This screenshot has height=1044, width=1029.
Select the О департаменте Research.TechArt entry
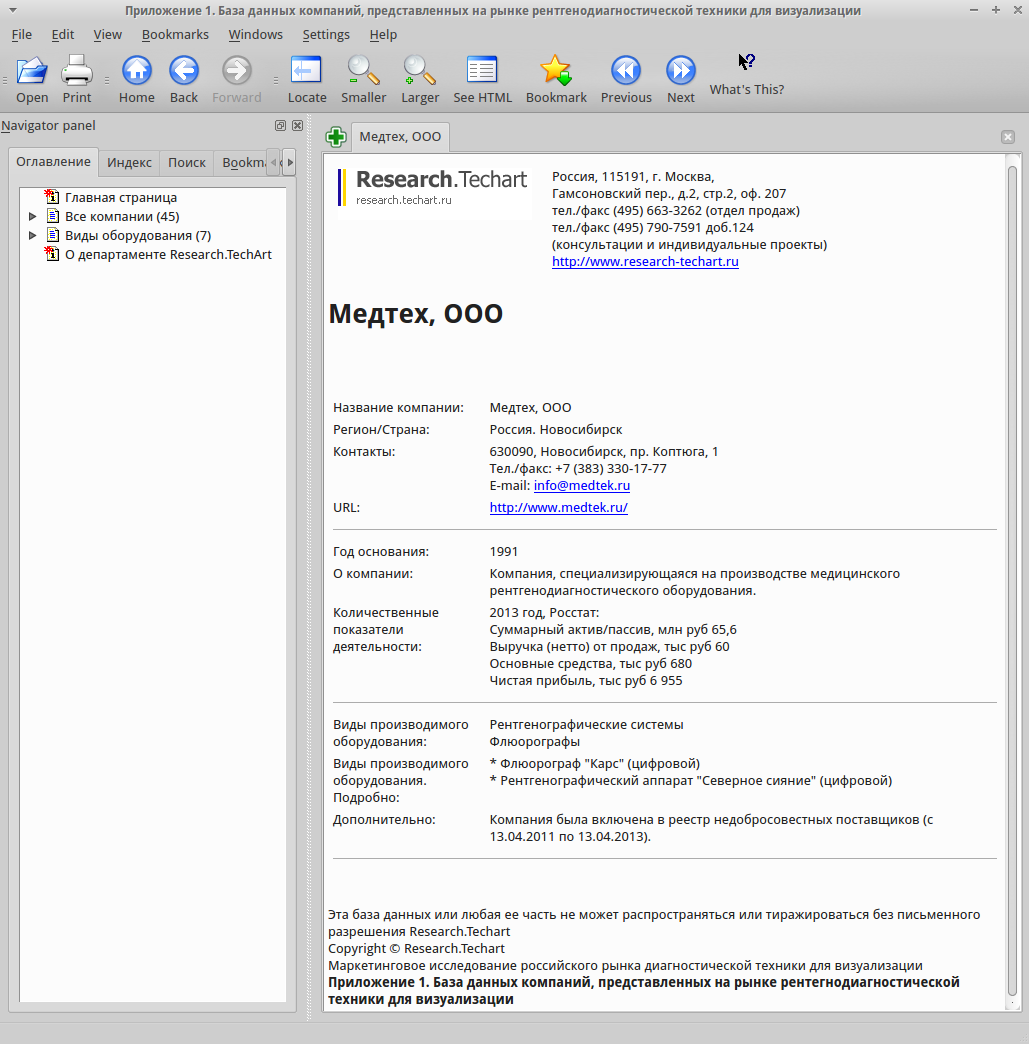(x=168, y=254)
